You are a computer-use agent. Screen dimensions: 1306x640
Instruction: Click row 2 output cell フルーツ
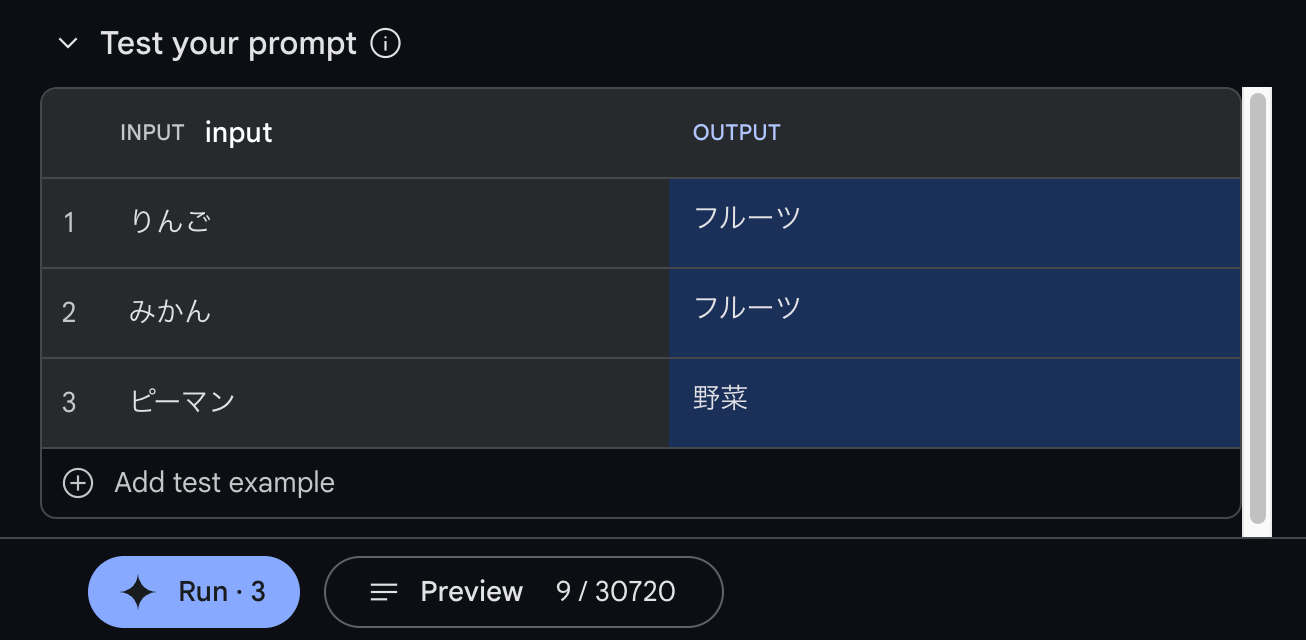pos(954,312)
